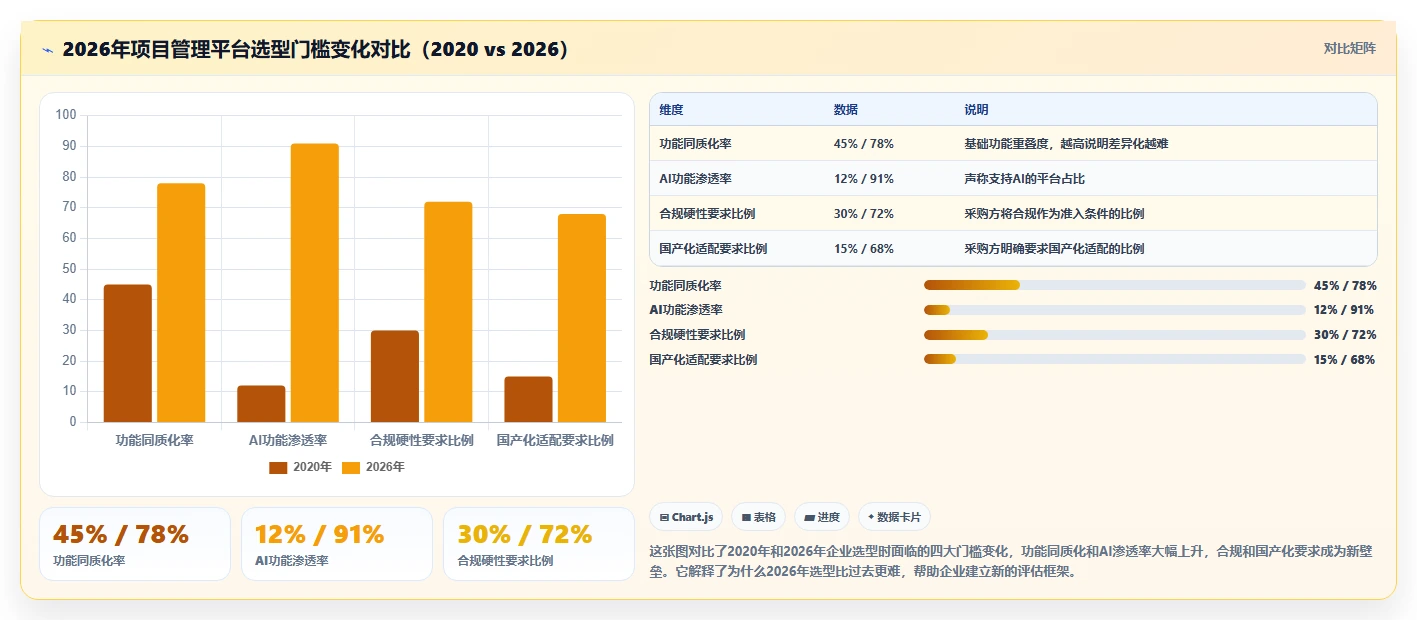Click the summary paragraph starting 这张图对比了2020年
Image resolution: width=1417 pixels, height=620 pixels.
tap(1012, 562)
